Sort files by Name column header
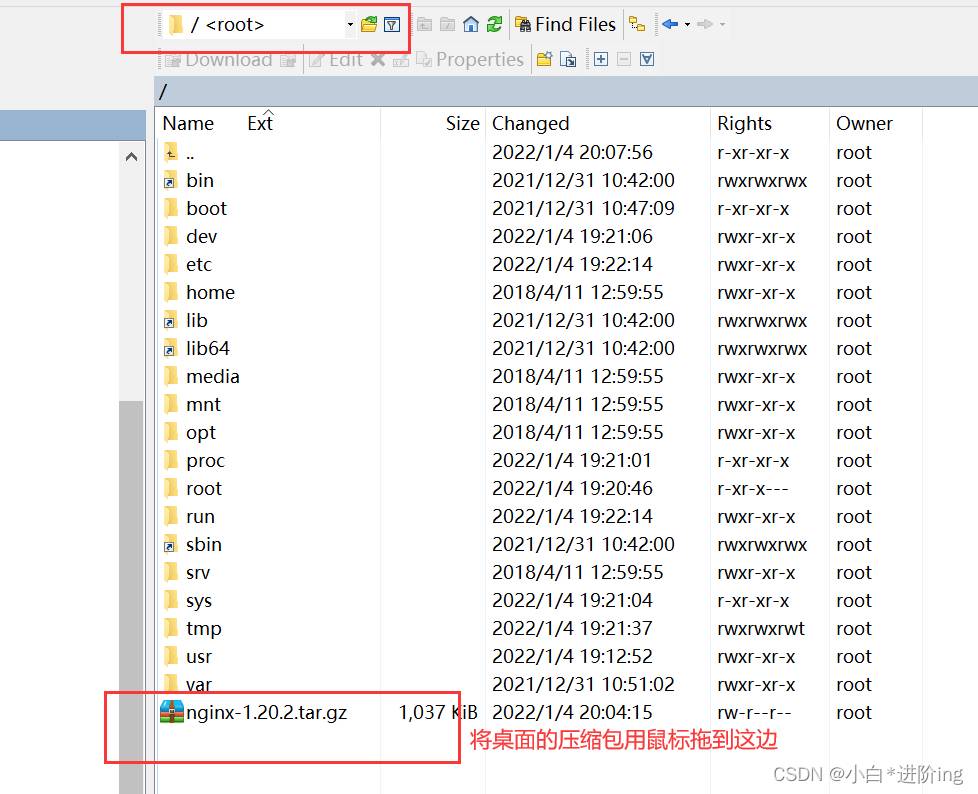This screenshot has width=978, height=794. 188,123
